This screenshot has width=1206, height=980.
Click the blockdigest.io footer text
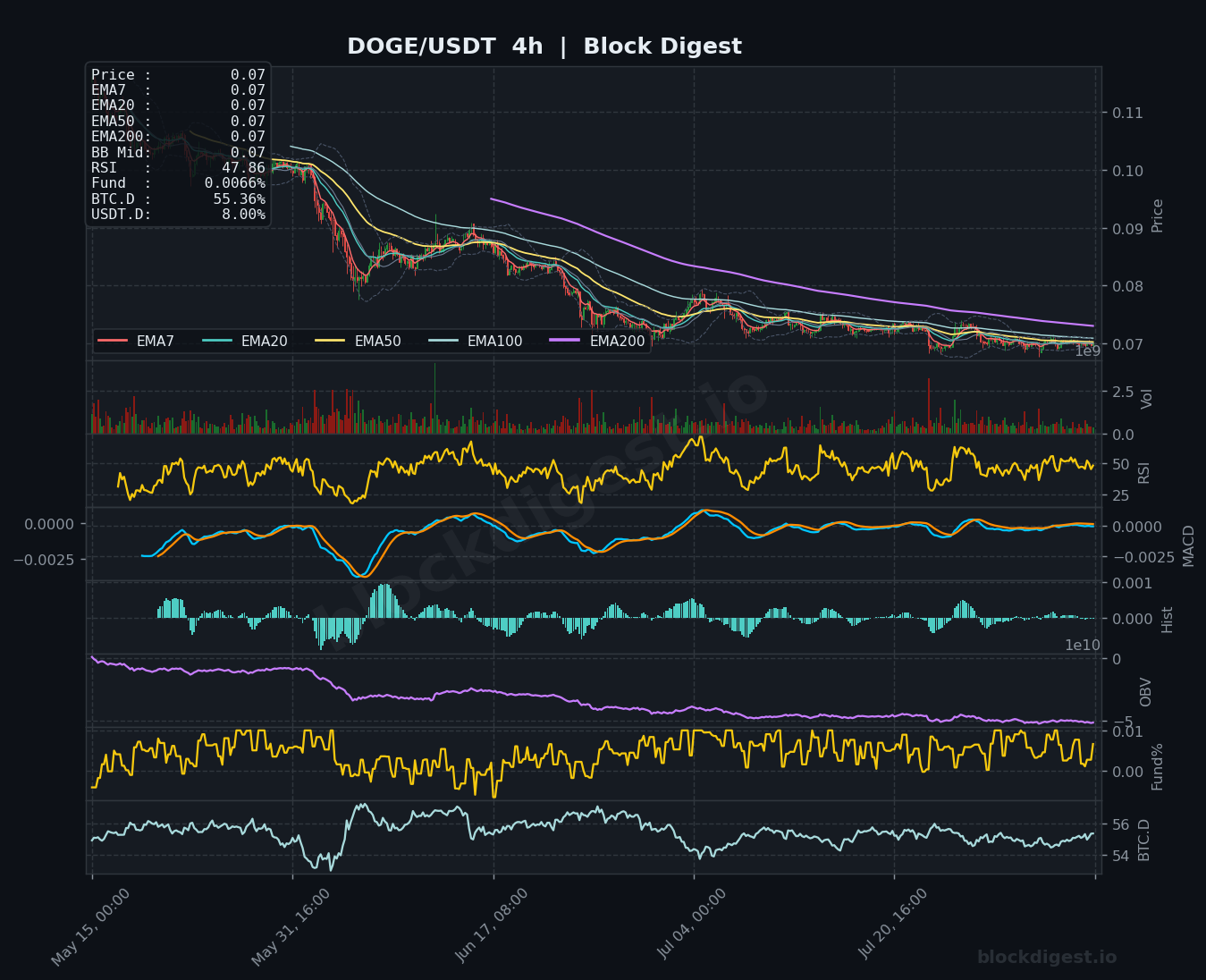pos(1047,958)
